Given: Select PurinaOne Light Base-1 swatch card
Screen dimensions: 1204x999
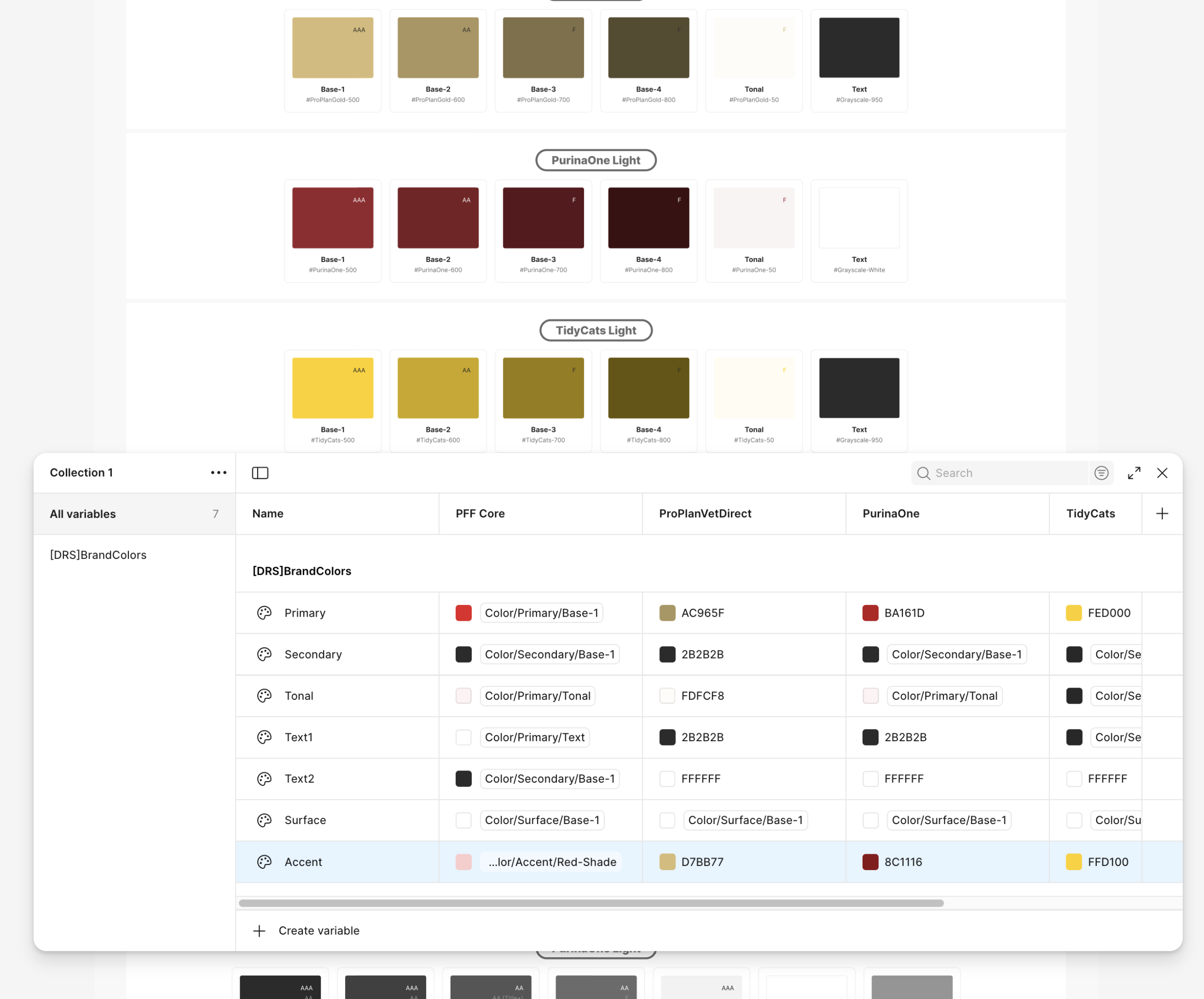Looking at the screenshot, I should click(x=333, y=230).
